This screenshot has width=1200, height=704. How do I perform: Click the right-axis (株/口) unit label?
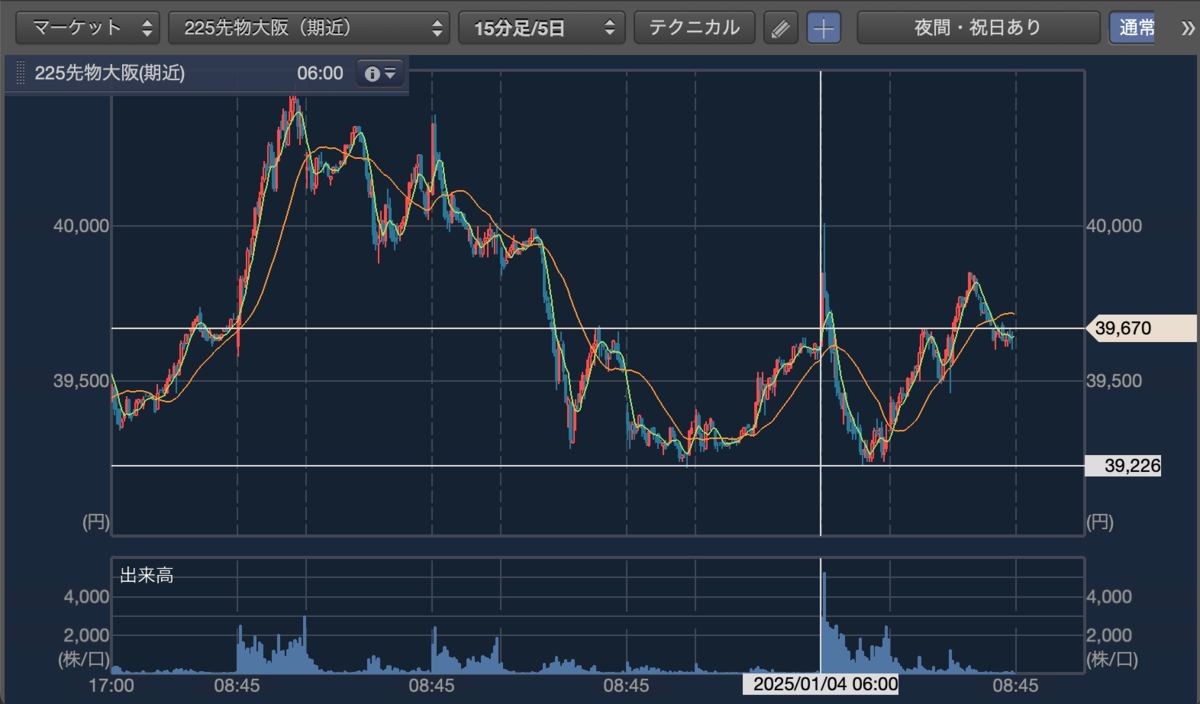click(1111, 659)
